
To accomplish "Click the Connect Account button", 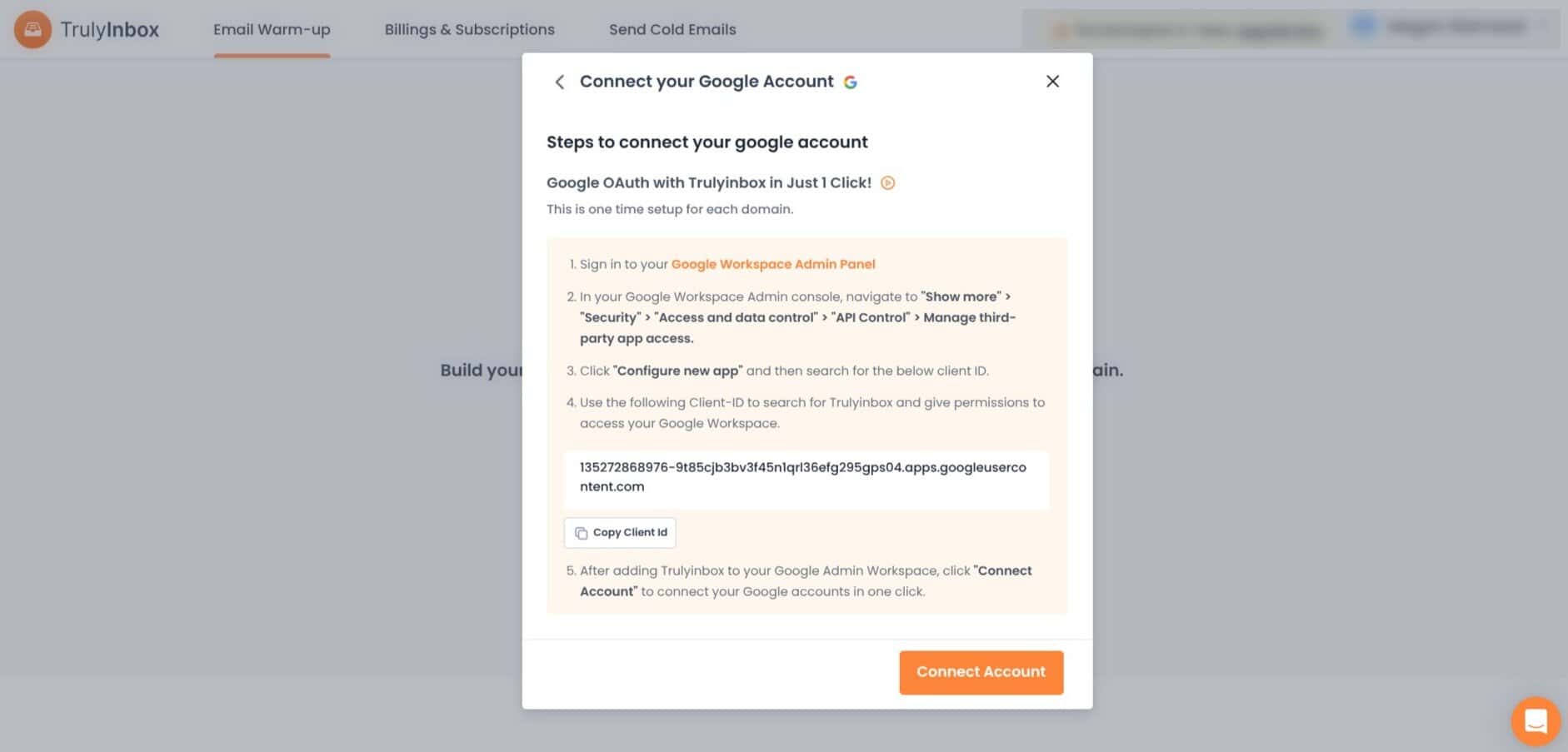I will point(981,672).
